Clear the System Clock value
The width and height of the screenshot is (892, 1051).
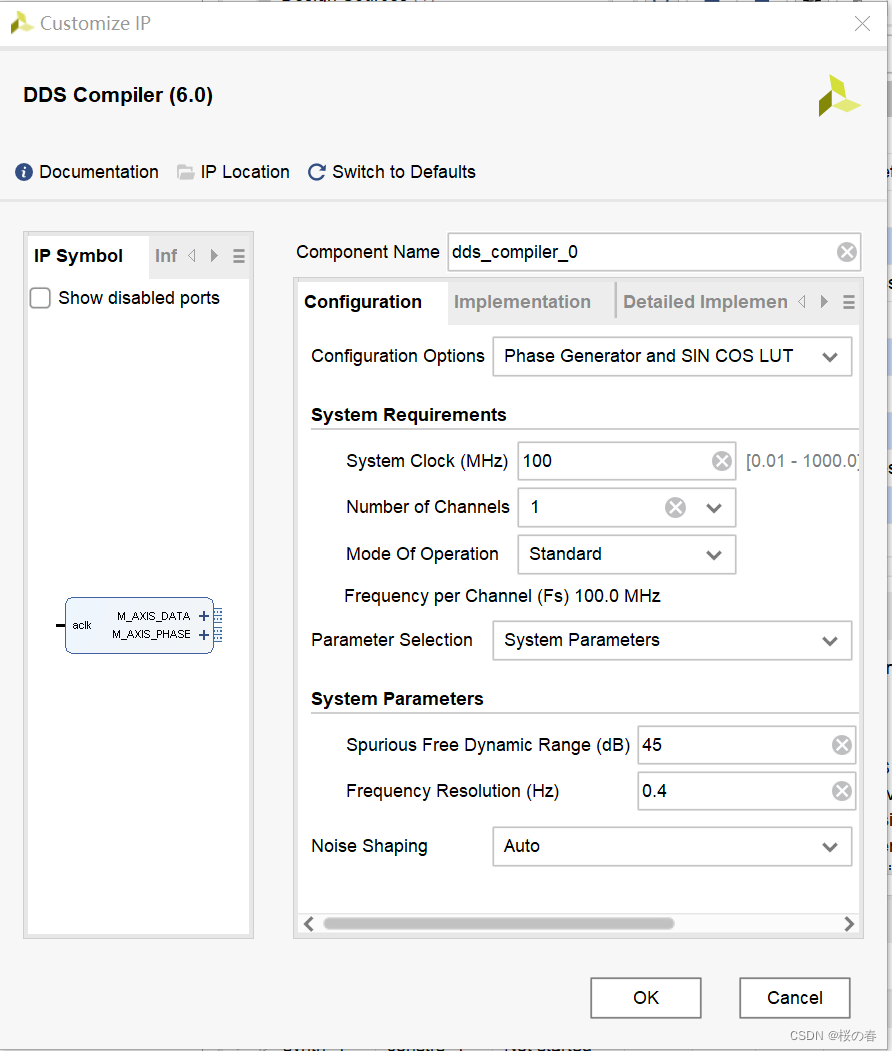click(721, 461)
